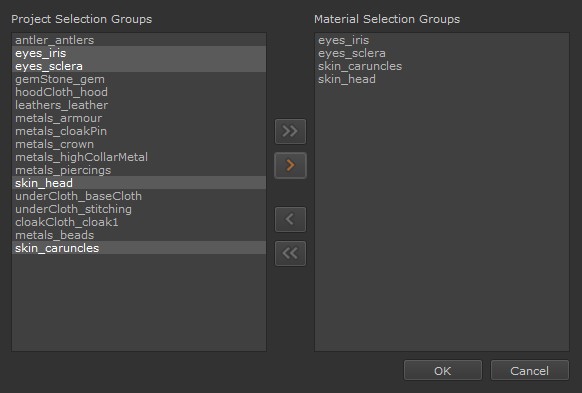The height and width of the screenshot is (393, 582).
Task: Select cloakCloth_cloak1 in the project list
Action: (139, 222)
